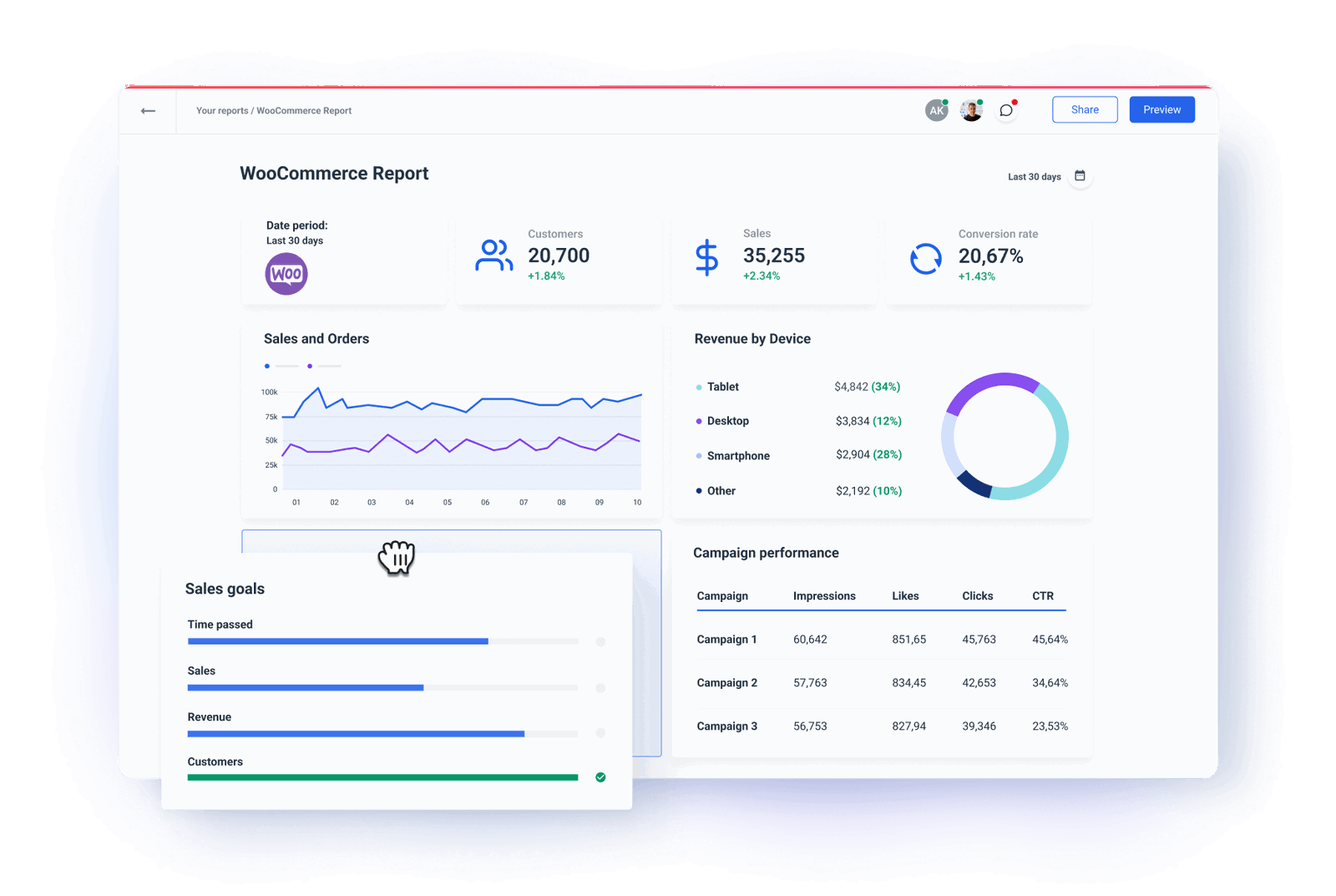Click the Customers 20,700 metric value
Image resolution: width=1336 pixels, height=896 pixels.
click(559, 256)
